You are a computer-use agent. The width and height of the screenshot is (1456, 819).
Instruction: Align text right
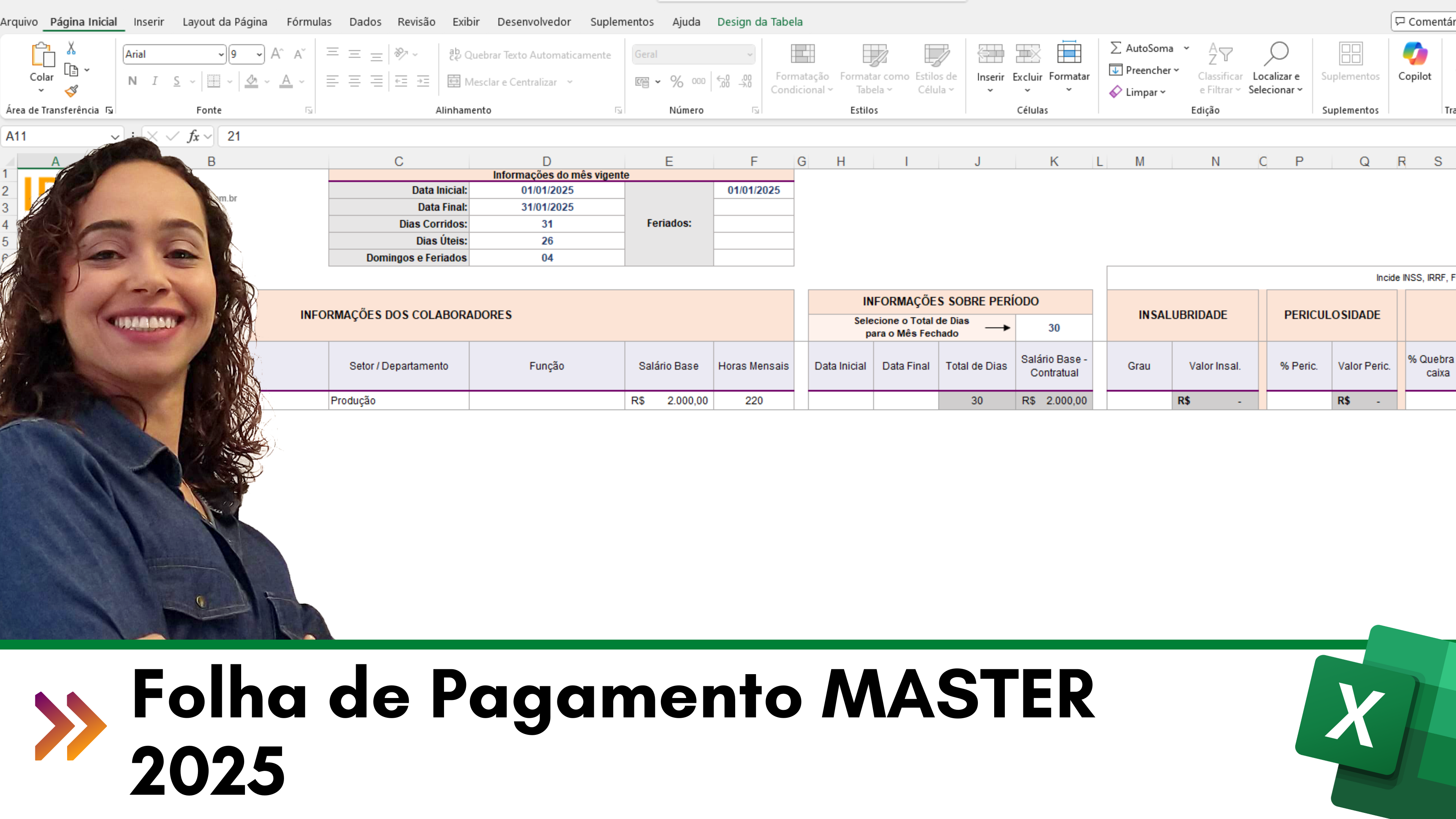point(377,82)
